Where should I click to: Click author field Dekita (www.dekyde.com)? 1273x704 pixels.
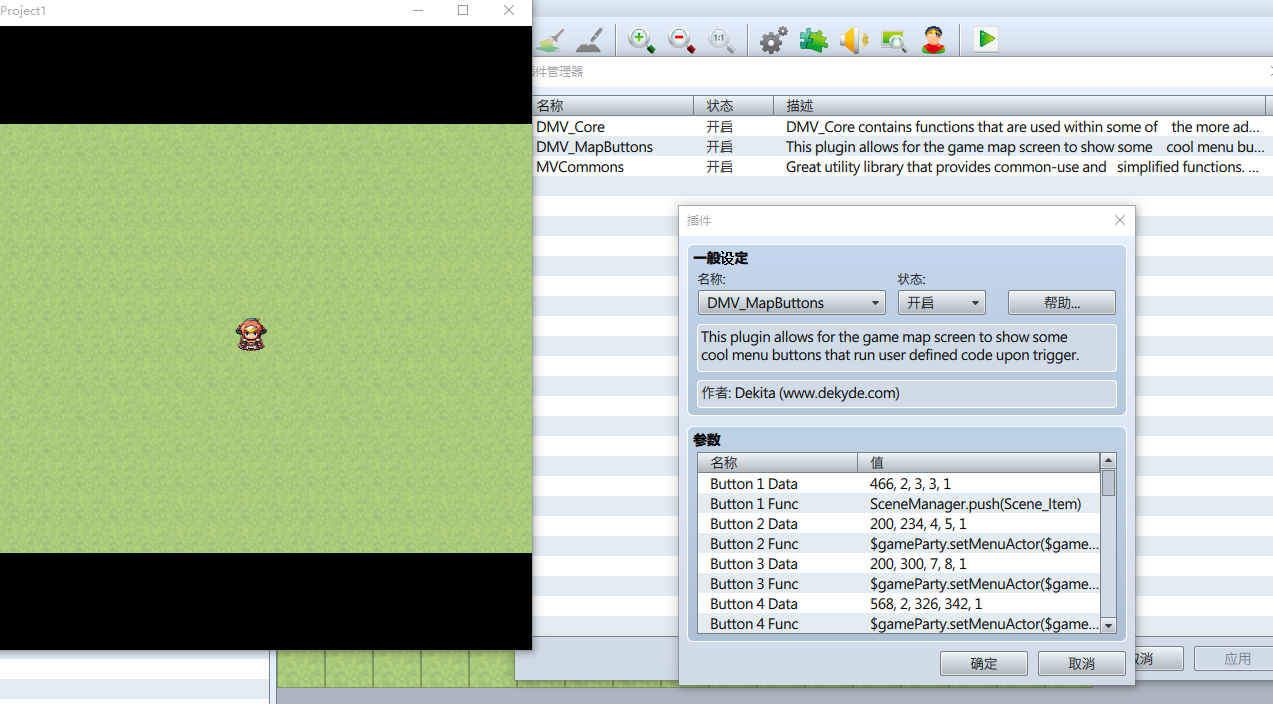tap(906, 394)
